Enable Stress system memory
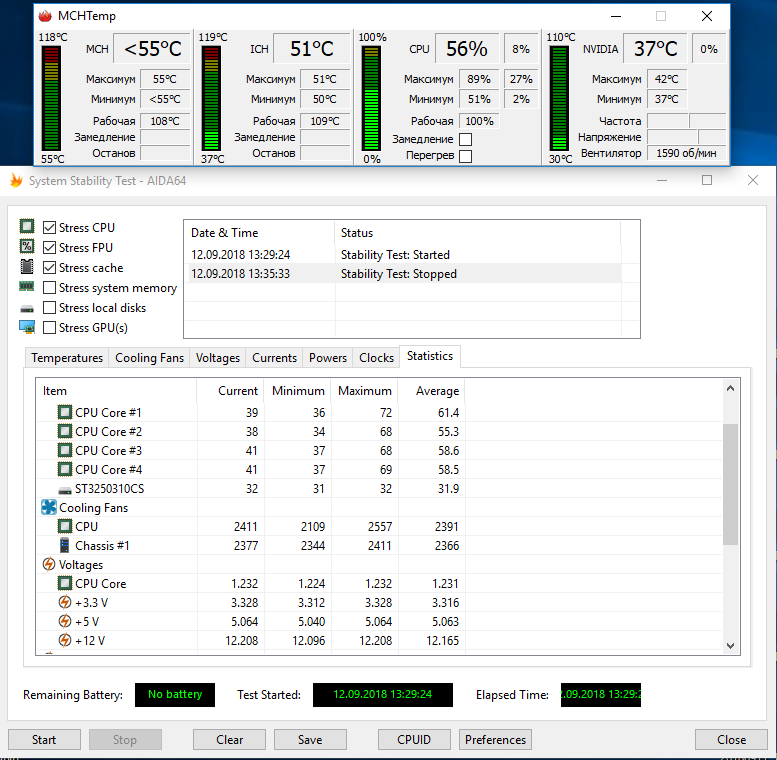Viewport: 777px width, 760px height. pos(49,287)
